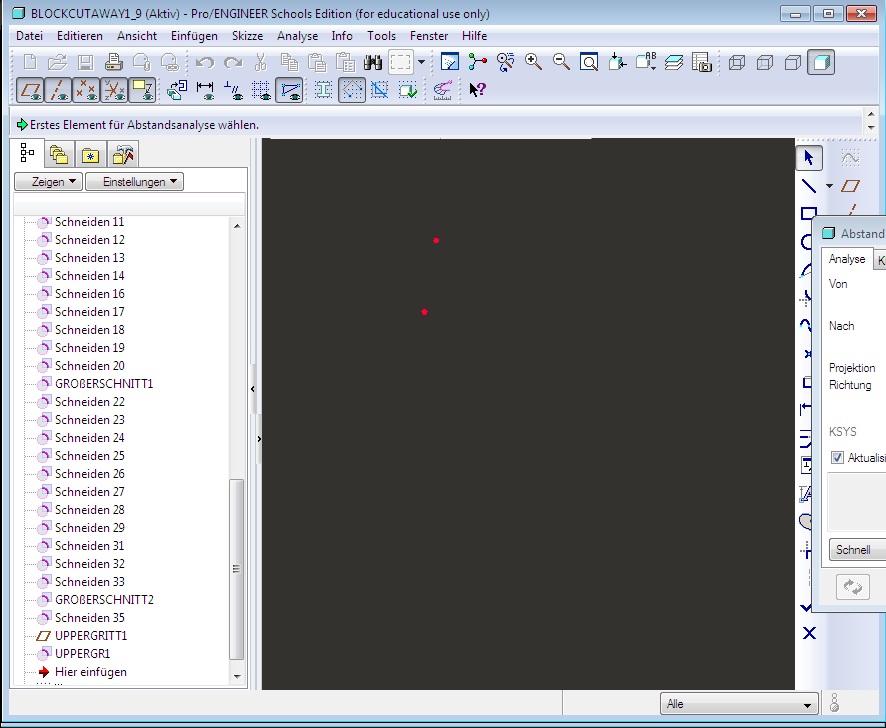Undo the last action
This screenshot has width=886, height=728.
(205, 62)
